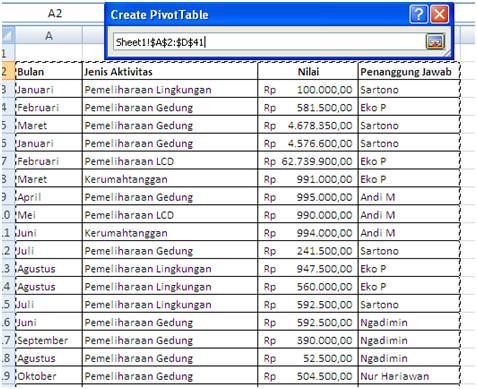The width and height of the screenshot is (477, 389).
Task: Click Pemeliharaan Lingkungan in the 947.500,00 row
Action: pyautogui.click(x=170, y=269)
